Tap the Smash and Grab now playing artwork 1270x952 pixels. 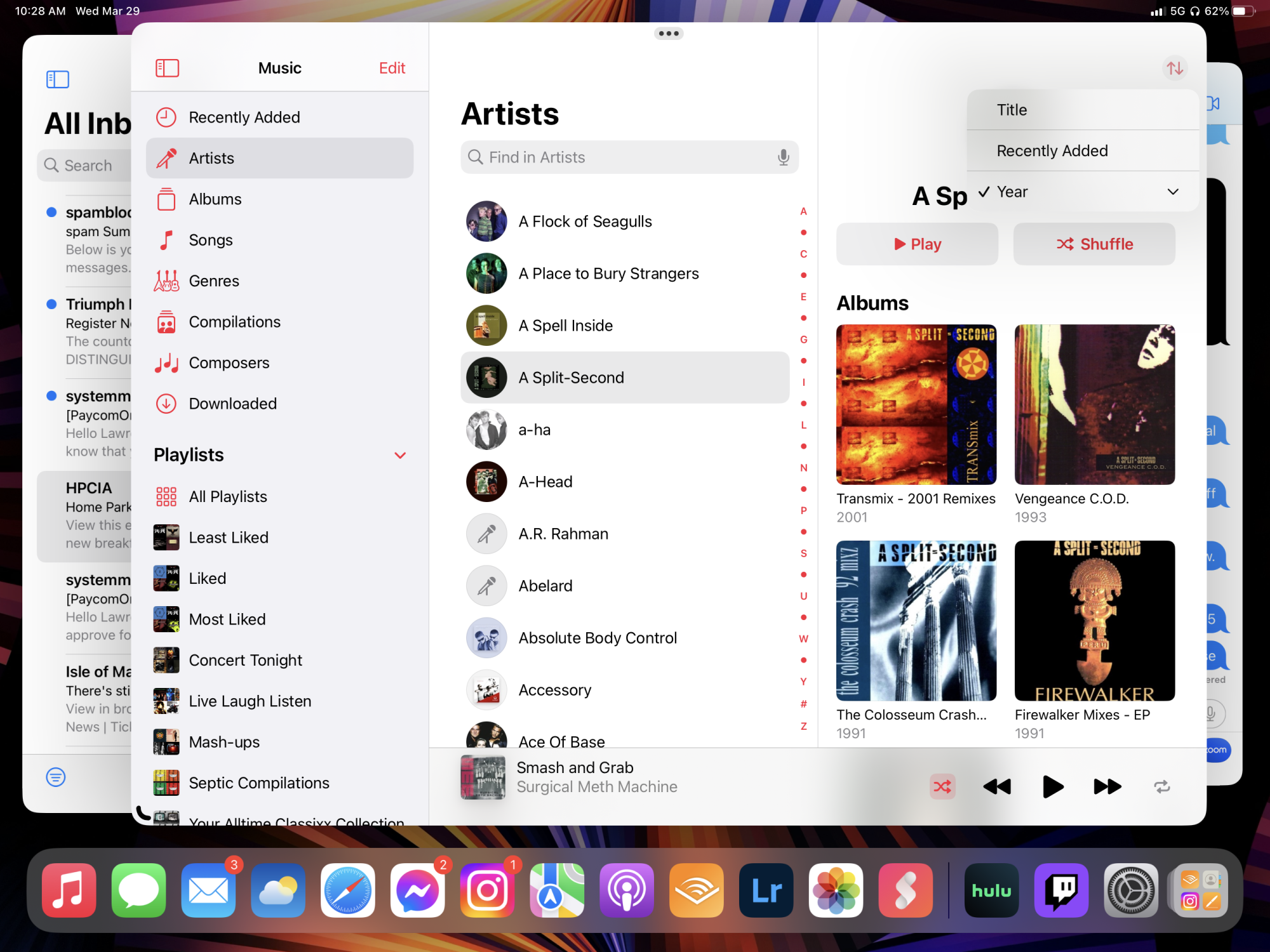tap(483, 777)
